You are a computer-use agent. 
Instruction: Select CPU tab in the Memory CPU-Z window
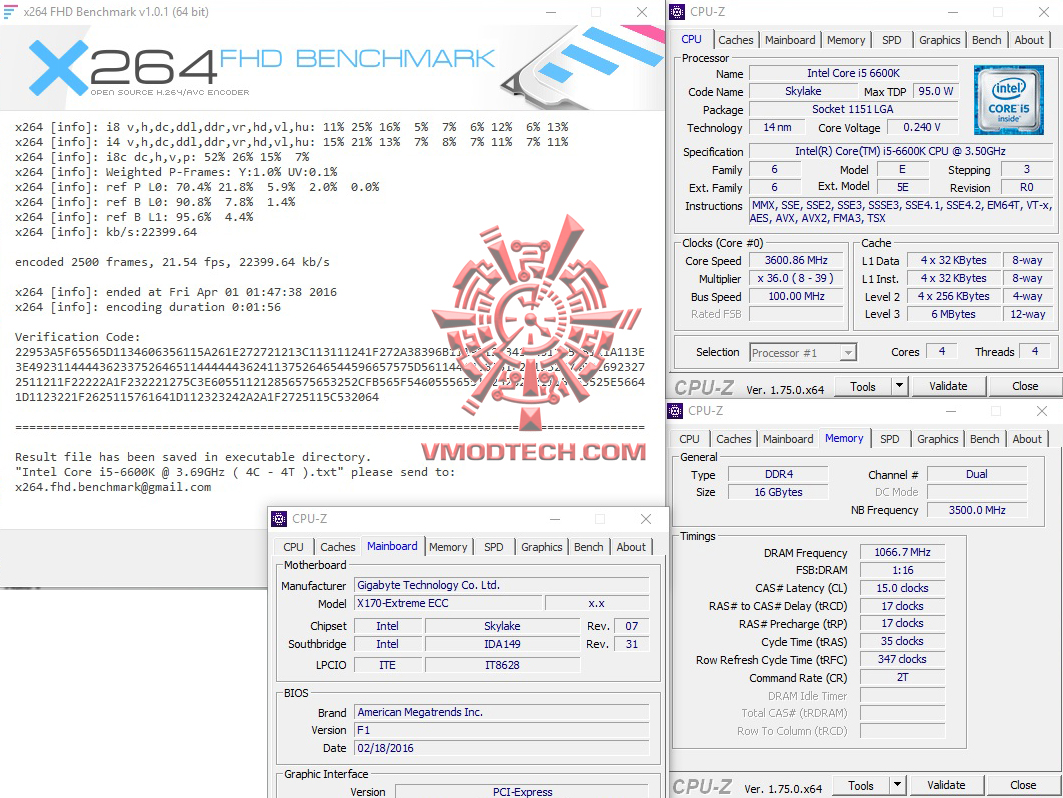coord(689,439)
